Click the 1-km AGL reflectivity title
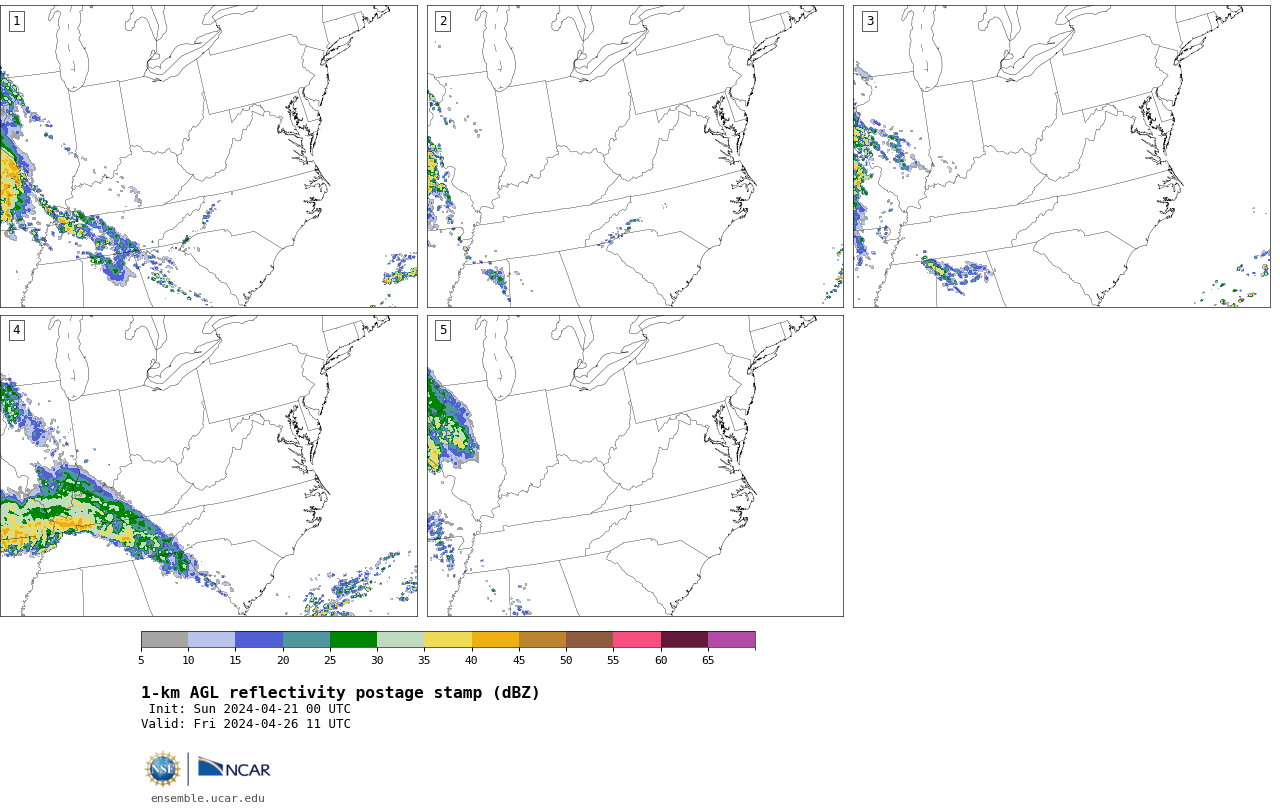The width and height of the screenshot is (1280, 809). (340, 692)
